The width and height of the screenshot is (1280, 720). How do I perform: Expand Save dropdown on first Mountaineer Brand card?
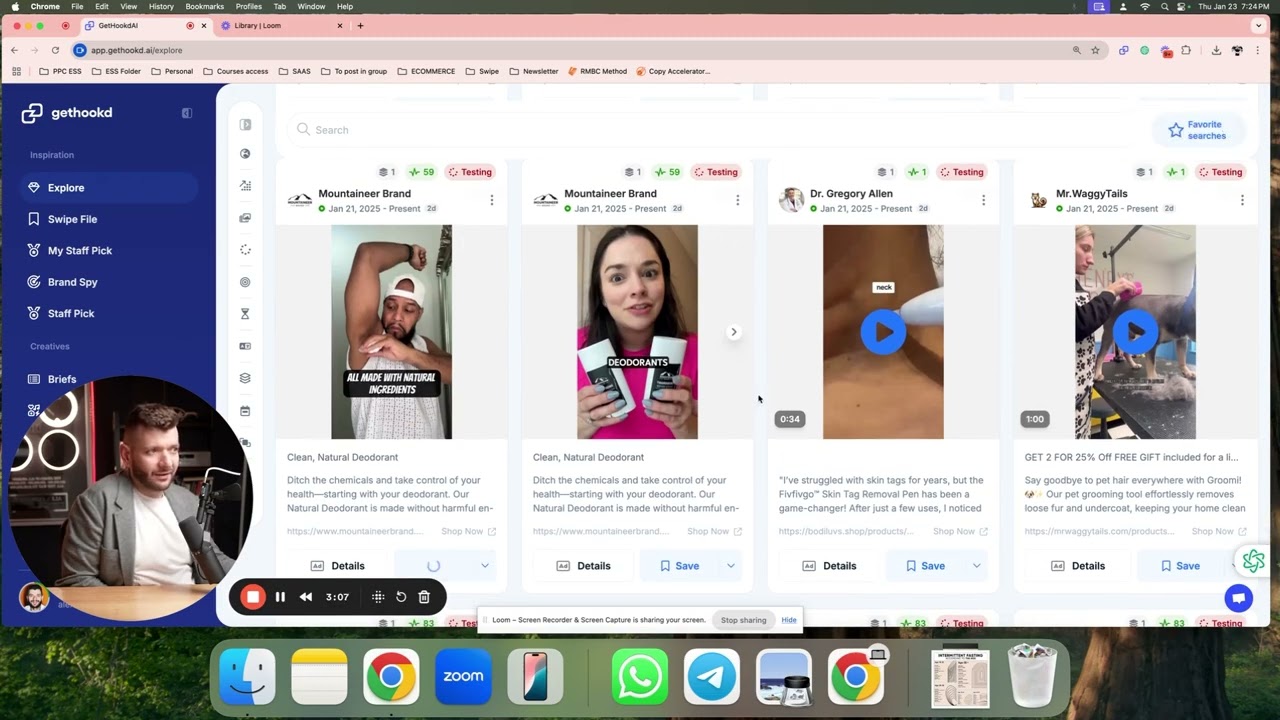pyautogui.click(x=485, y=566)
